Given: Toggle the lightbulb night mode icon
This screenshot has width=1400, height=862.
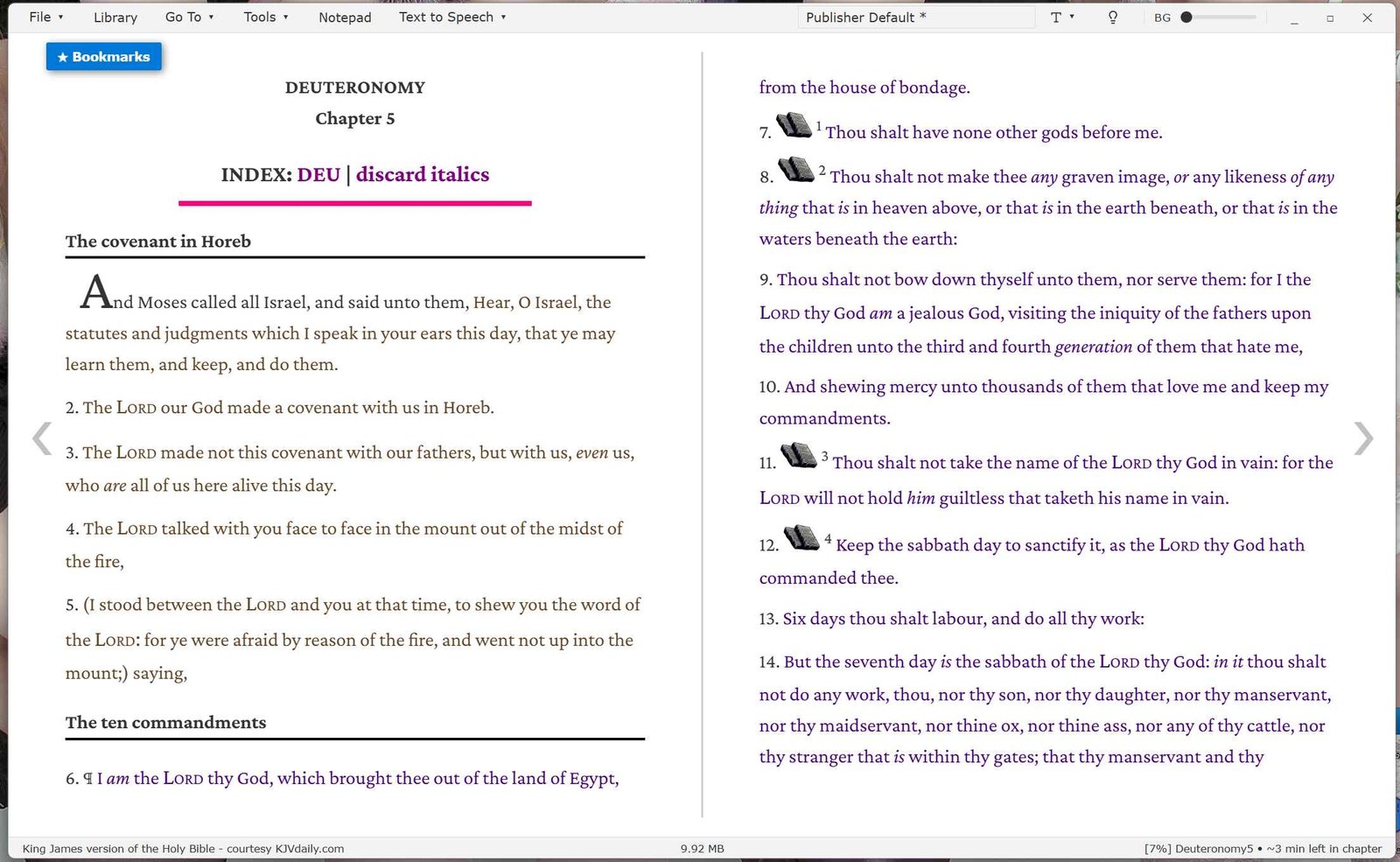Looking at the screenshot, I should (x=1112, y=17).
